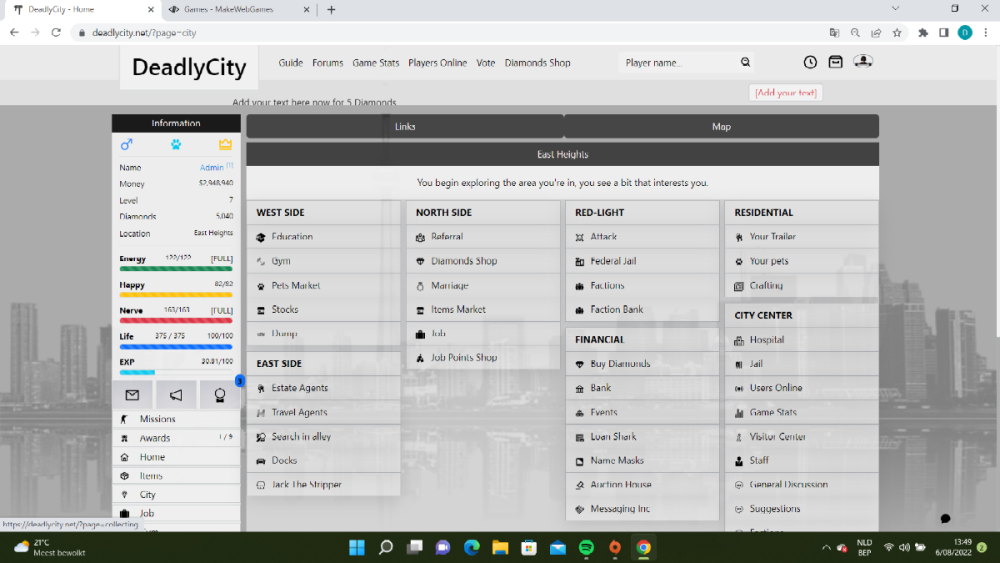Image resolution: width=1000 pixels, height=563 pixels.
Task: Switch to the Map tab
Action: (721, 127)
